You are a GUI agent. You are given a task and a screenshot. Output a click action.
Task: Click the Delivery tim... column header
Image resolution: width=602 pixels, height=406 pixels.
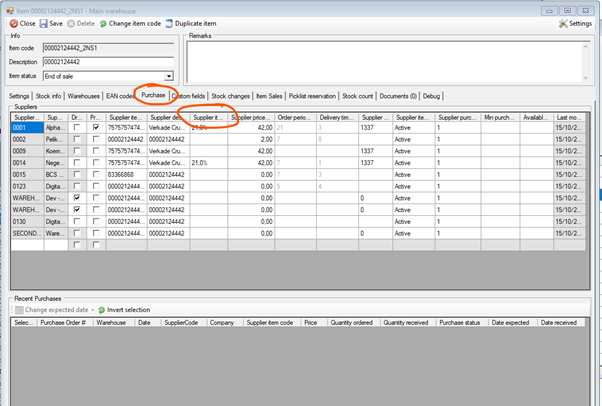pos(337,118)
